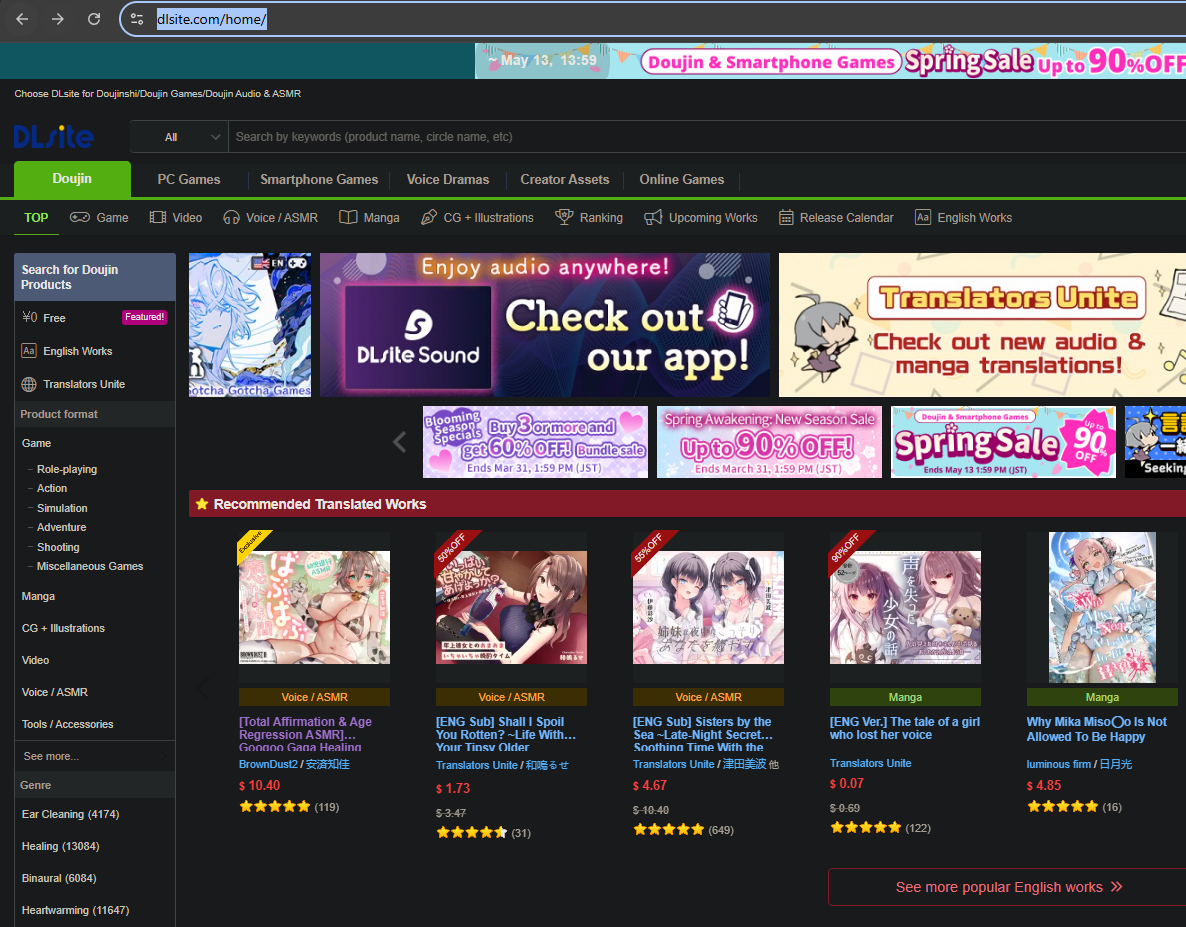Open the Heartwarming (11647) genre

click(x=76, y=910)
